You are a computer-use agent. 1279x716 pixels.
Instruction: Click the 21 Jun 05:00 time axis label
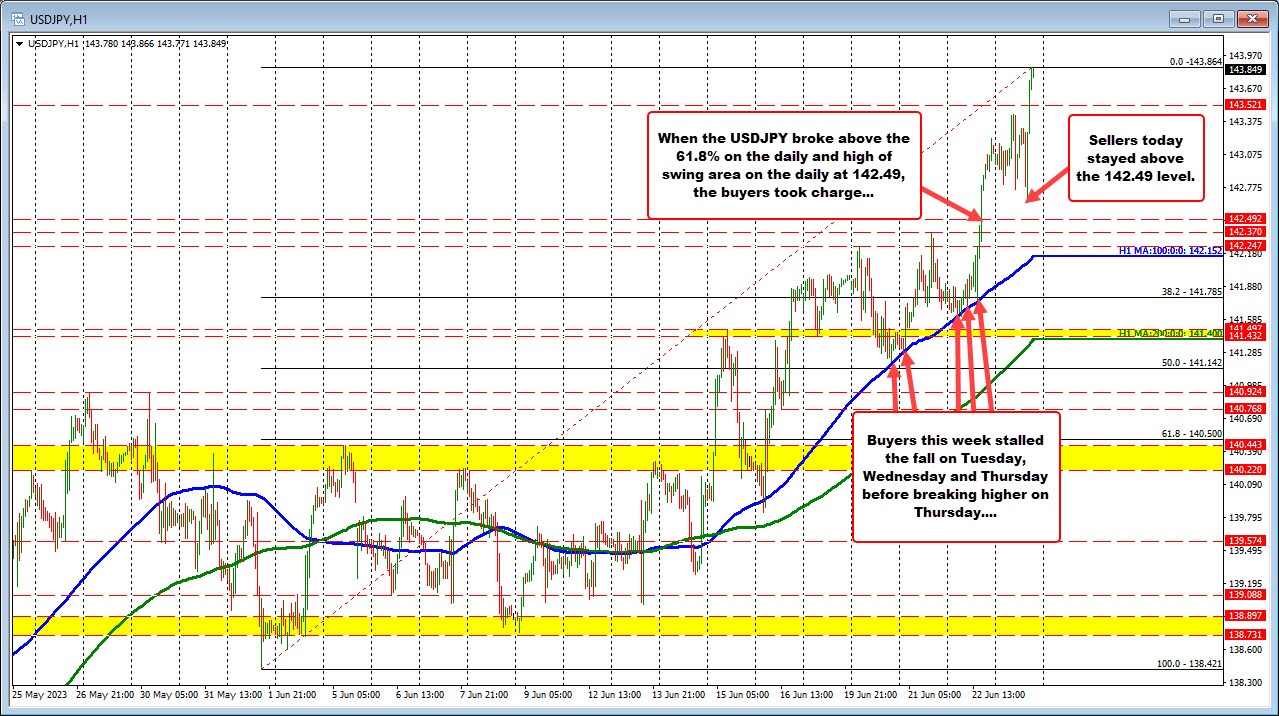(x=935, y=693)
